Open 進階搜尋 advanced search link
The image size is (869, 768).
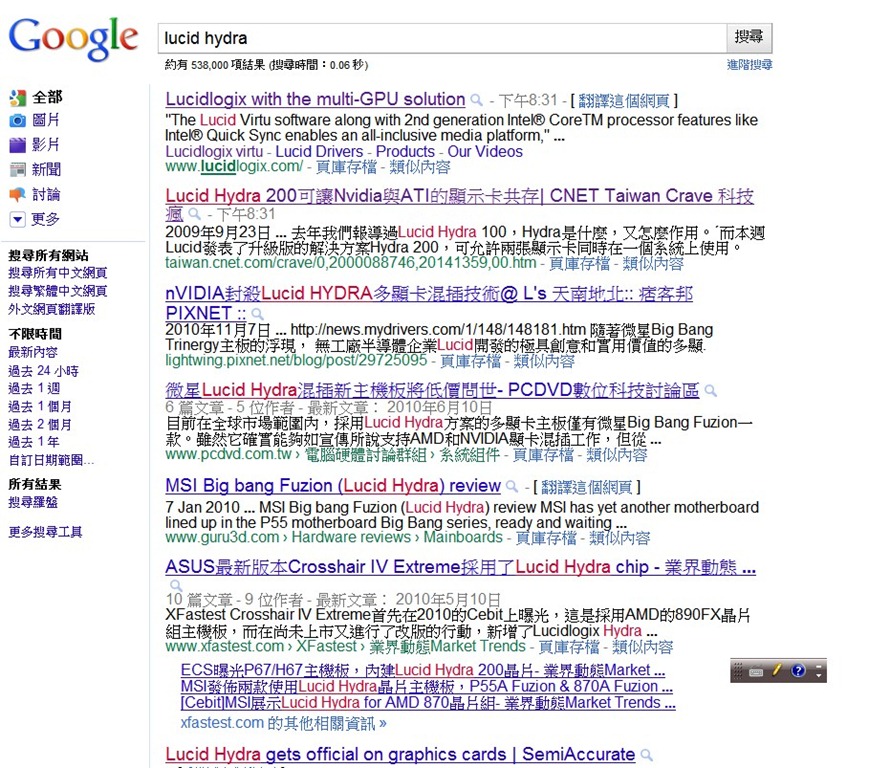(749, 65)
